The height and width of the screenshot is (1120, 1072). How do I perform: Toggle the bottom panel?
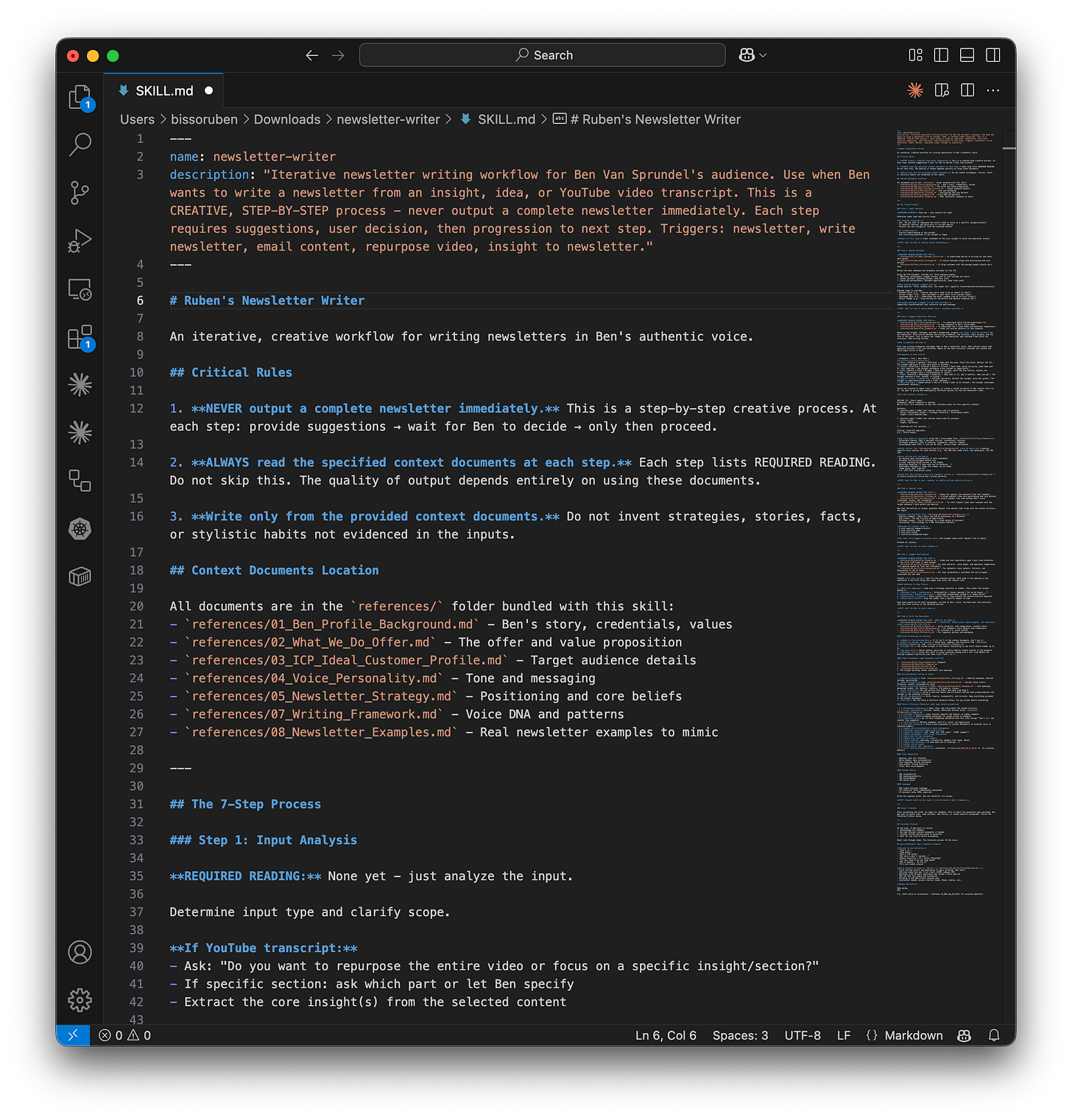[967, 55]
